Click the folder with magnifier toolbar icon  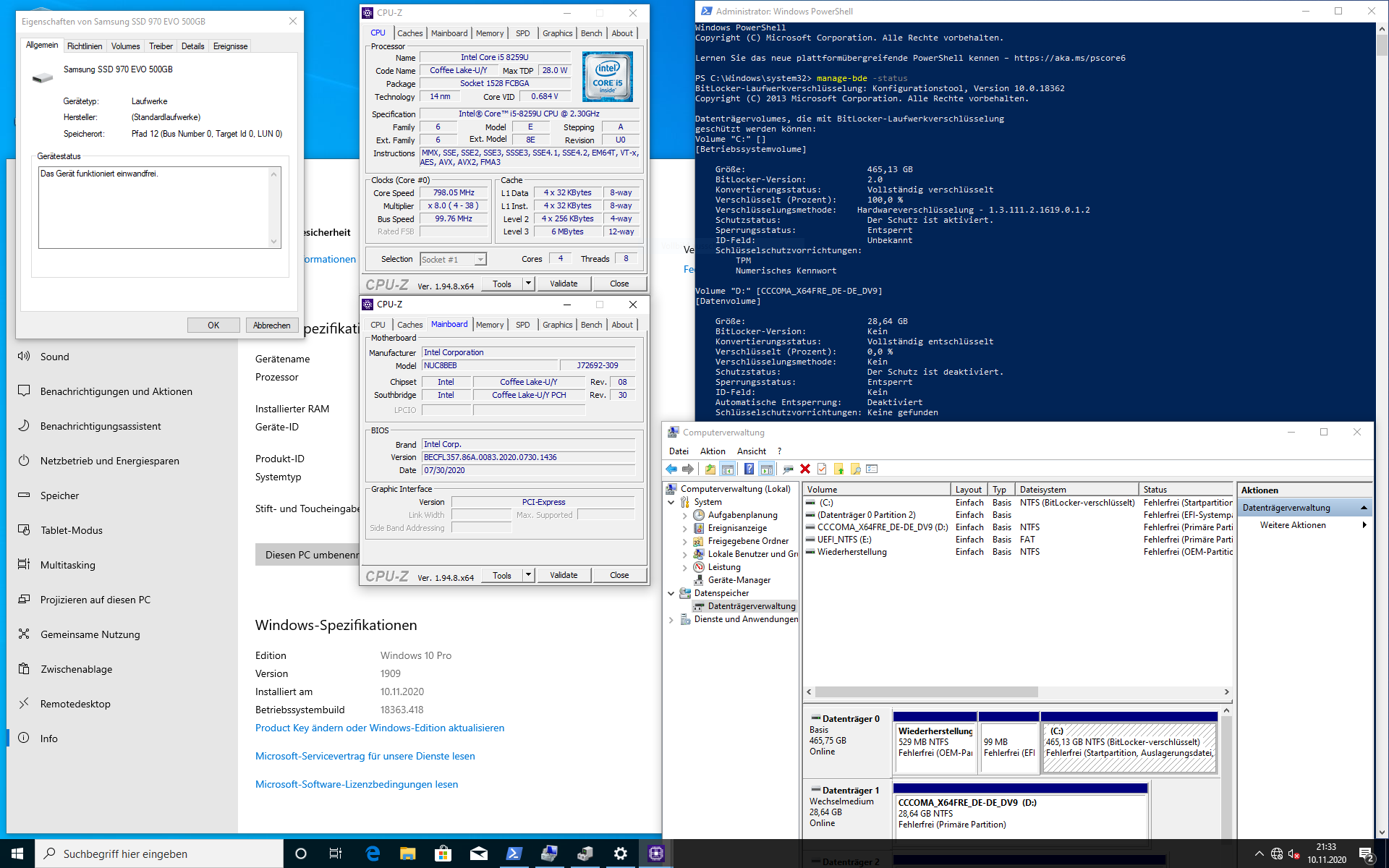tap(855, 469)
